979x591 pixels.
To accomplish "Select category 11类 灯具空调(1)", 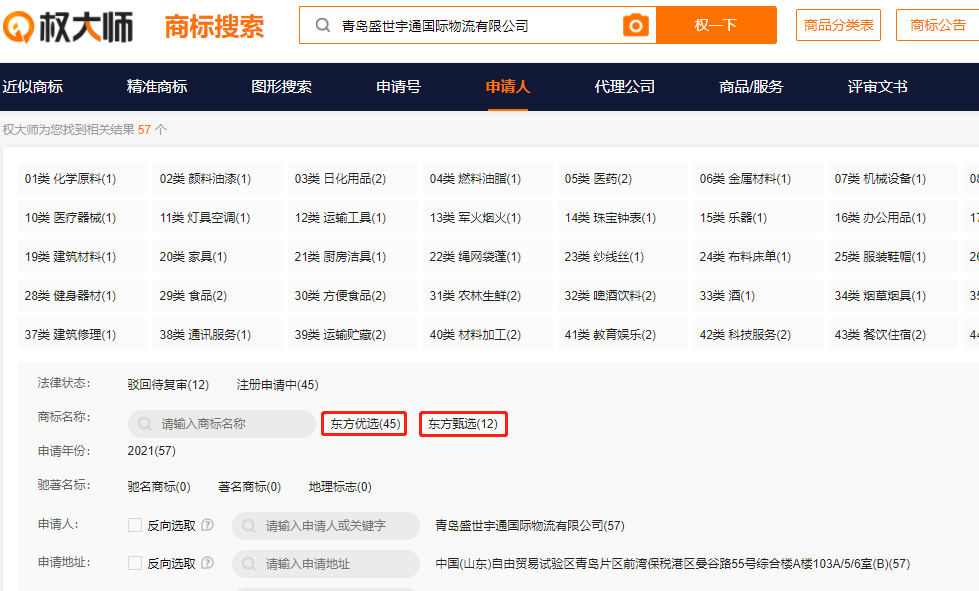I will click(x=217, y=217).
